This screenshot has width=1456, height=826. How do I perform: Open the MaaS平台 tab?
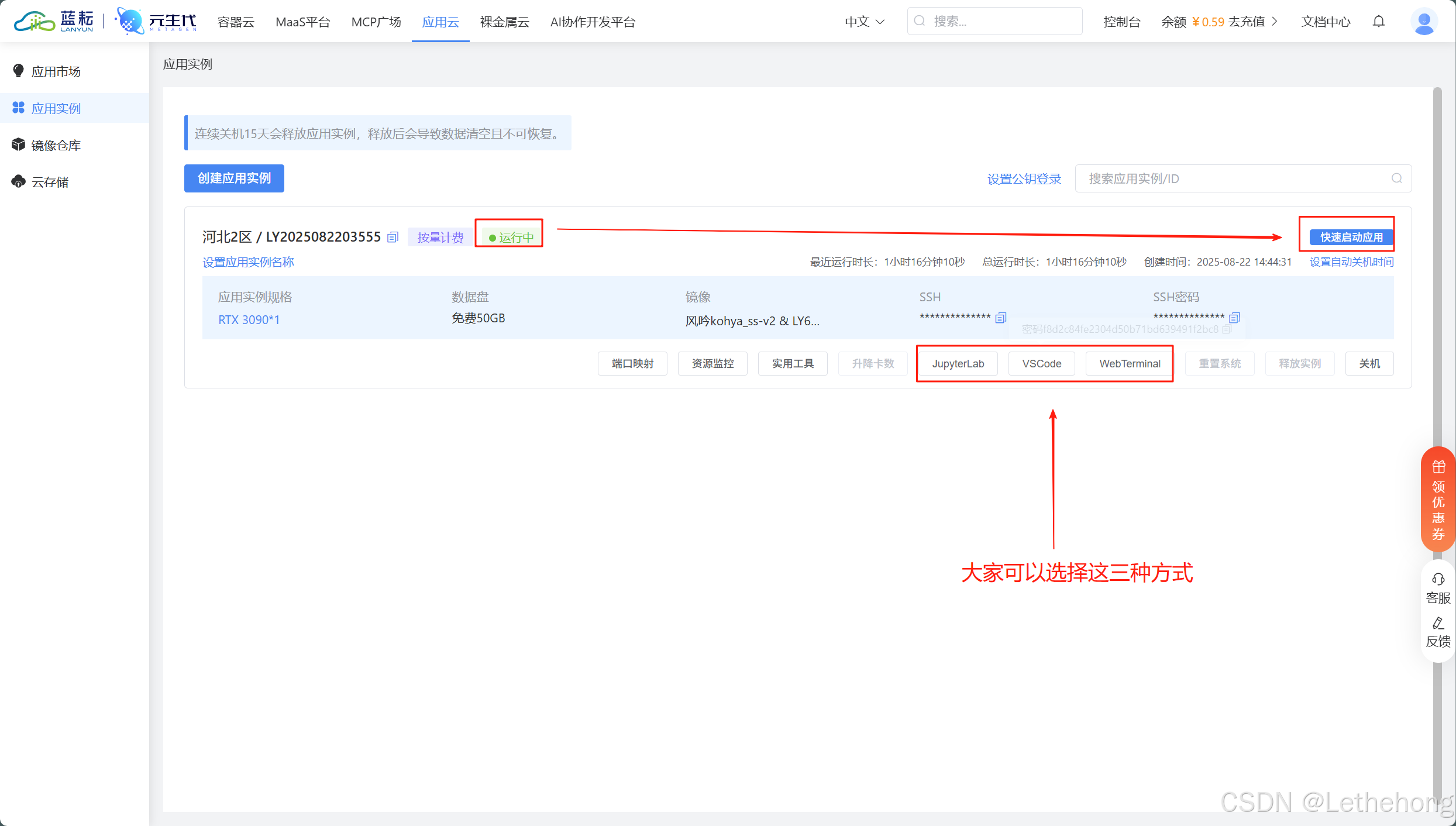(302, 22)
